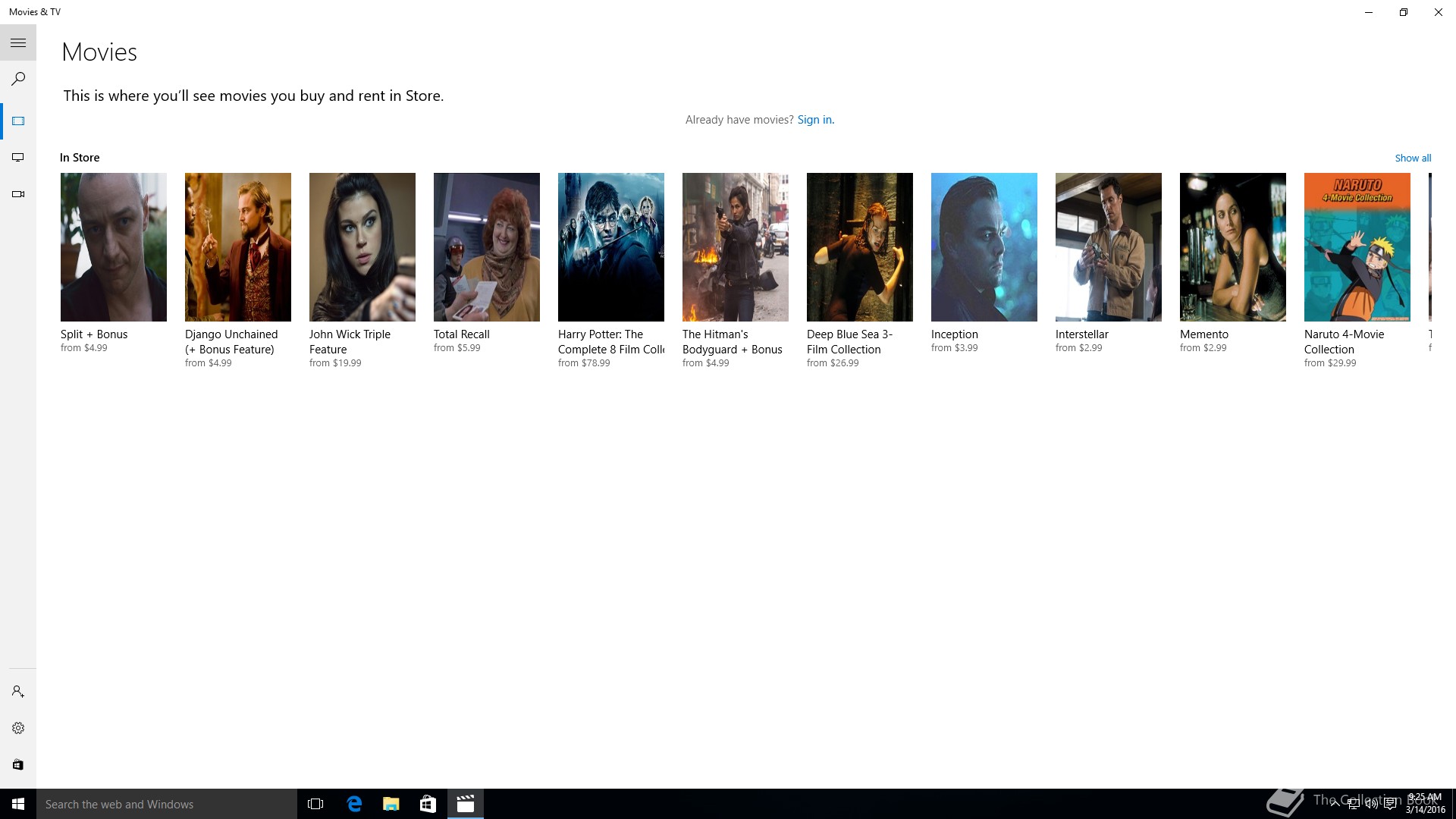Open the hamburger navigation menu
Image resolution: width=1456 pixels, height=819 pixels.
[x=18, y=43]
